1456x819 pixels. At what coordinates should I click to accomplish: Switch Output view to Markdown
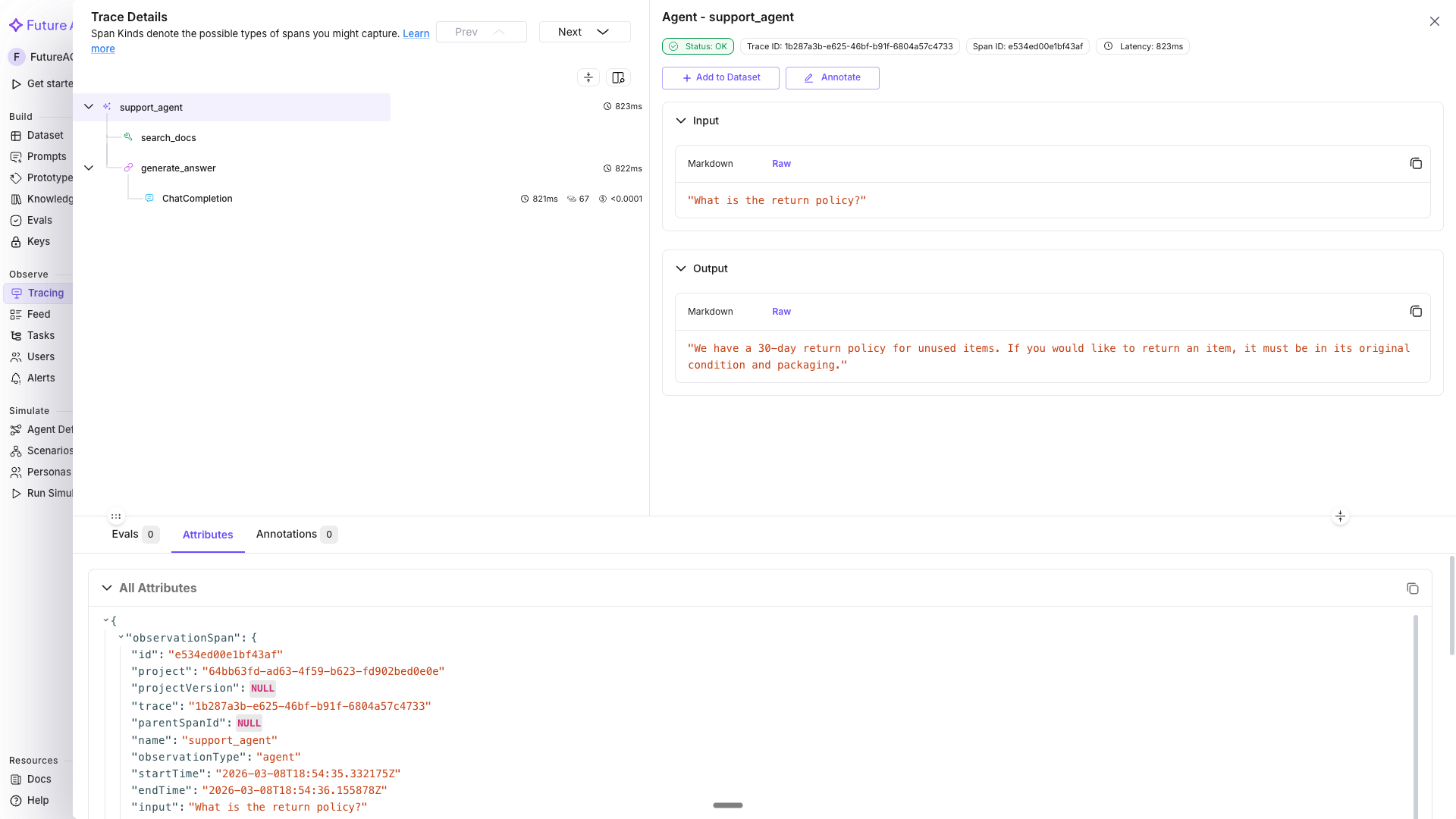tap(710, 312)
